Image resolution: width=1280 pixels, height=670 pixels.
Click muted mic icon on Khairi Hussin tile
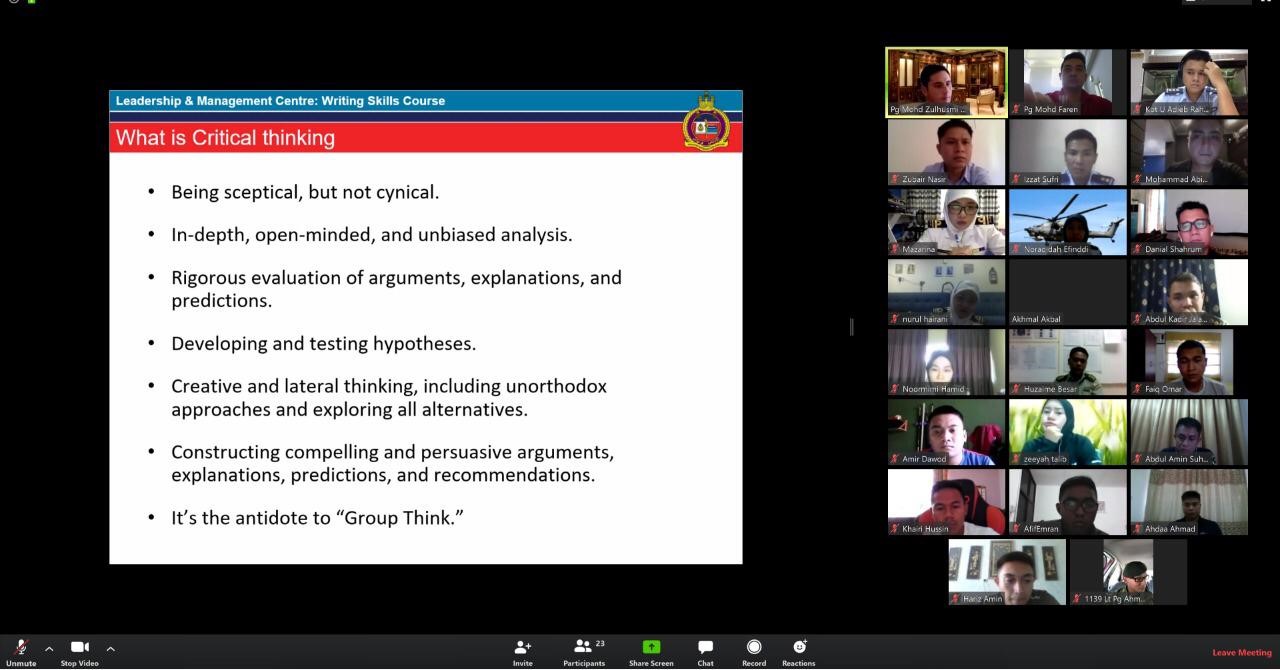pyautogui.click(x=895, y=529)
